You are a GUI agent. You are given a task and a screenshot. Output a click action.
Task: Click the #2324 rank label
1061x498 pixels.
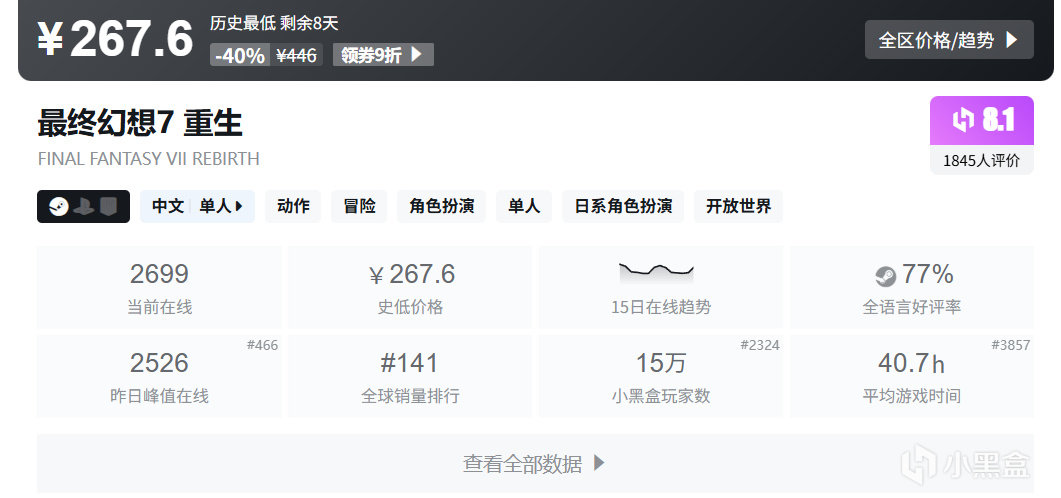point(760,346)
